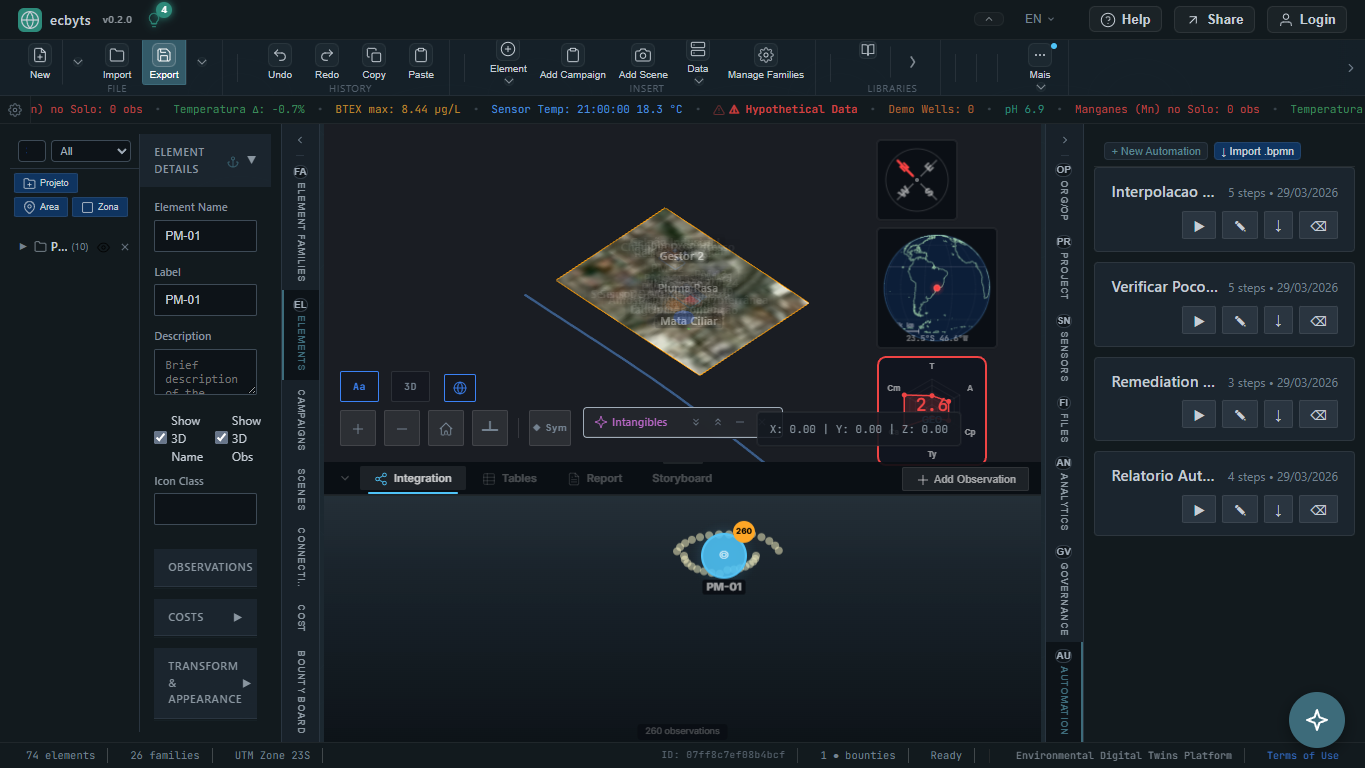This screenshot has width=1365, height=768.
Task: Expand the Costs section
Action: [205, 617]
